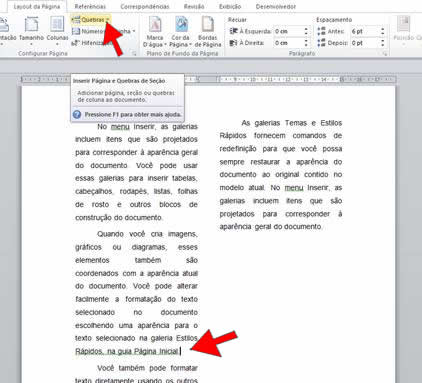
Task: Open Números de Linha option
Action: pos(104,31)
